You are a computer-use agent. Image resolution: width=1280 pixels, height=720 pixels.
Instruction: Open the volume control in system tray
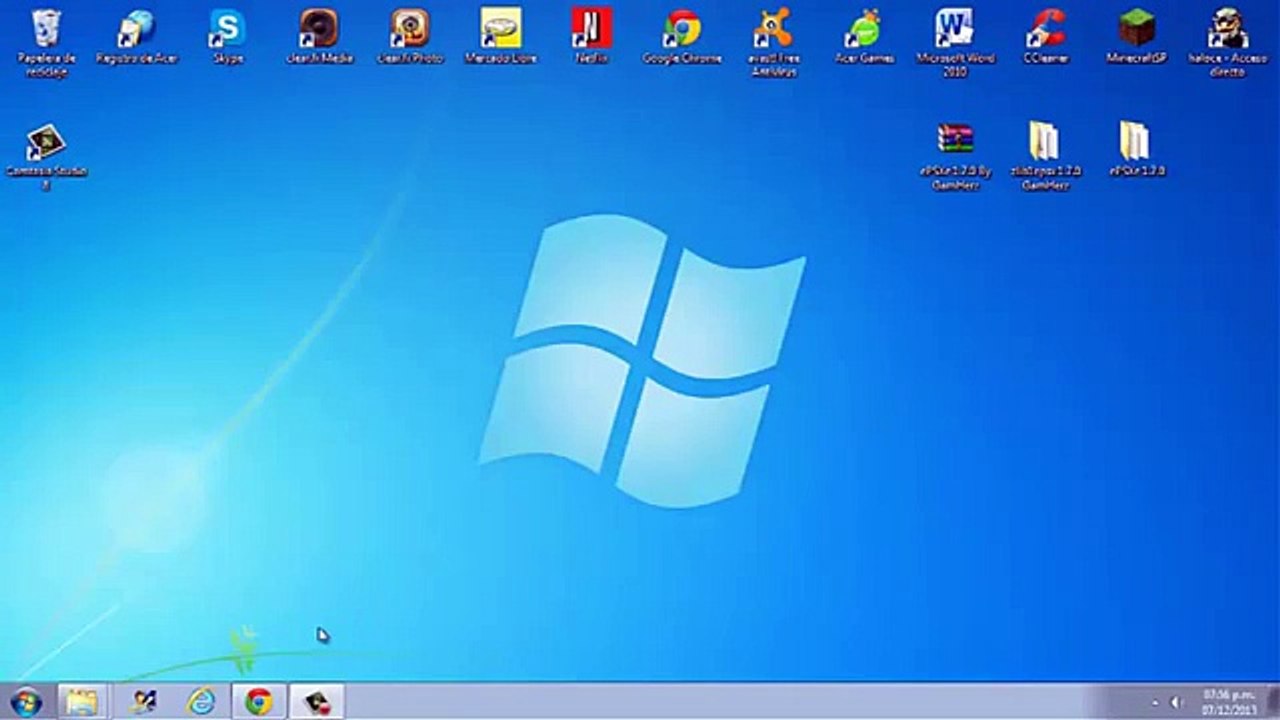tap(1176, 703)
